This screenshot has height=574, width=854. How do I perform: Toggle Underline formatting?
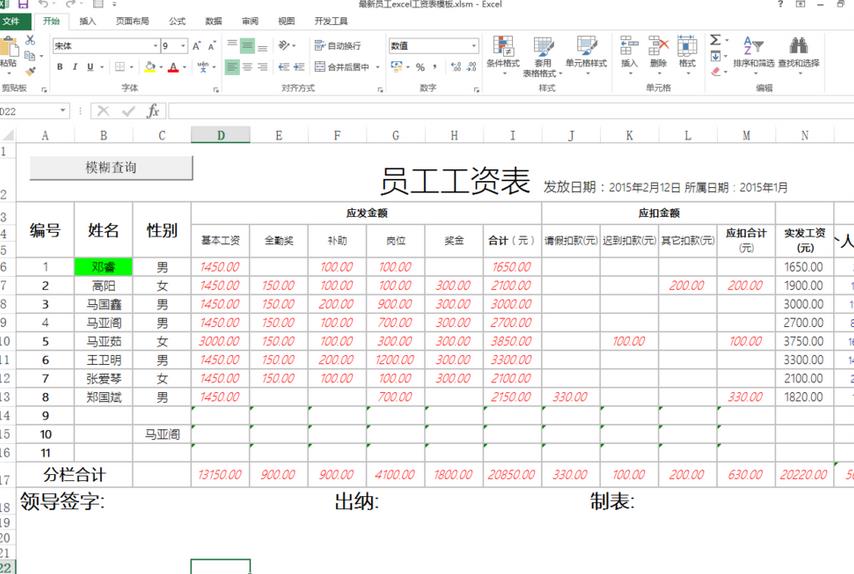click(90, 67)
